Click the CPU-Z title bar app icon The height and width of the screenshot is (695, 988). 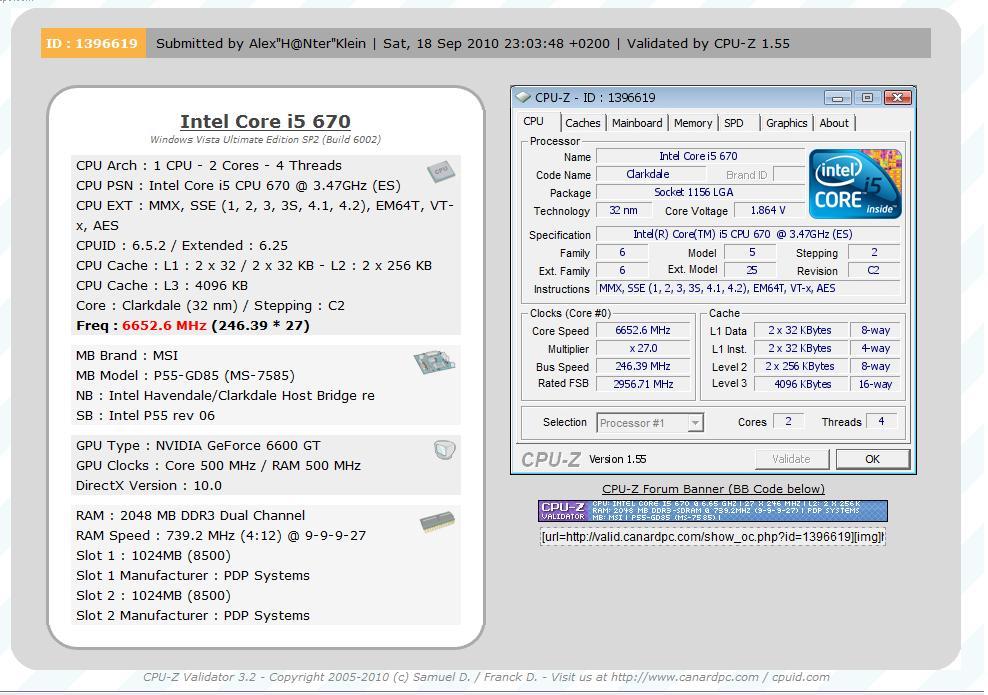point(523,97)
